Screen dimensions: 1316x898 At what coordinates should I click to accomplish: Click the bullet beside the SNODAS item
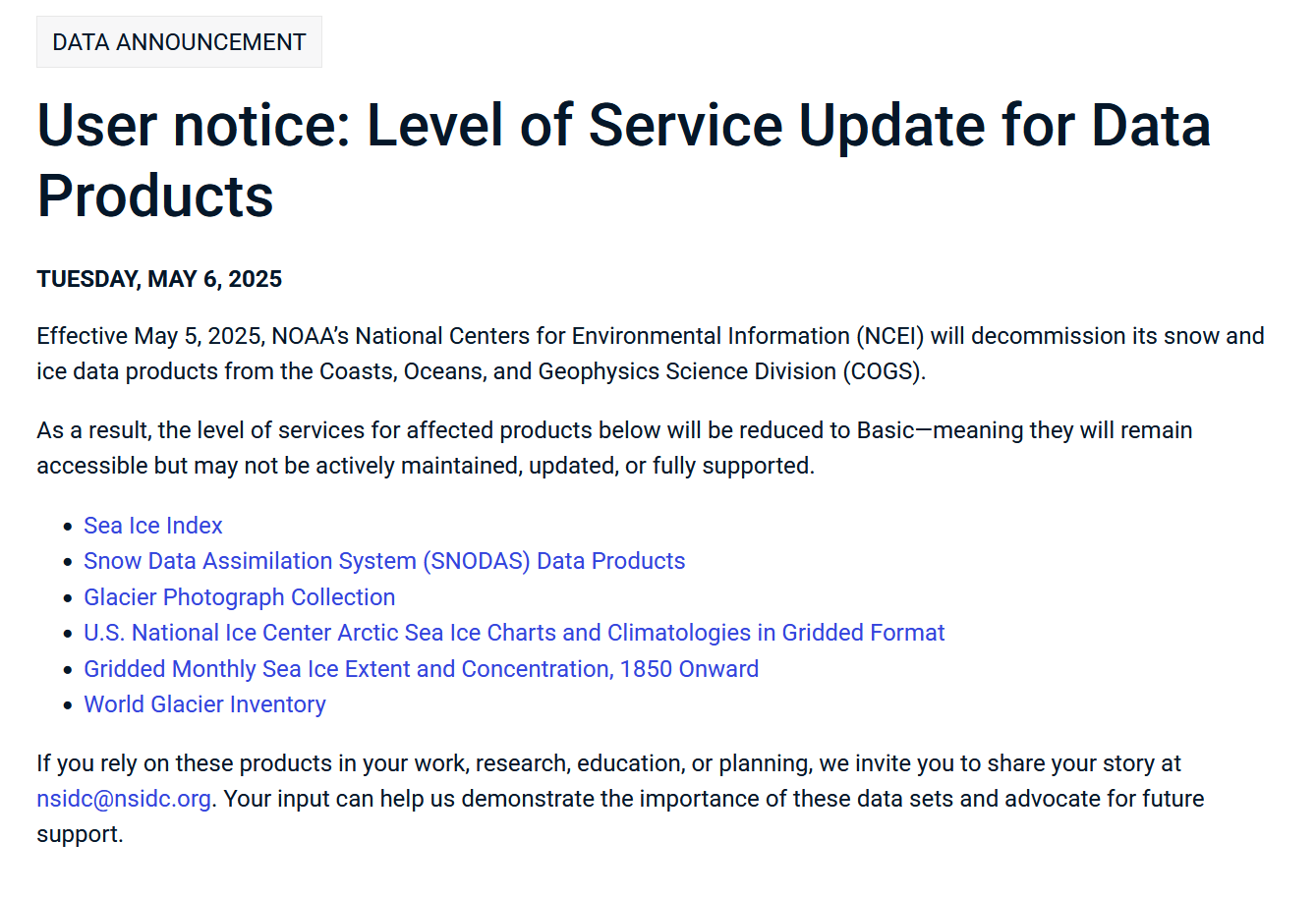(67, 562)
